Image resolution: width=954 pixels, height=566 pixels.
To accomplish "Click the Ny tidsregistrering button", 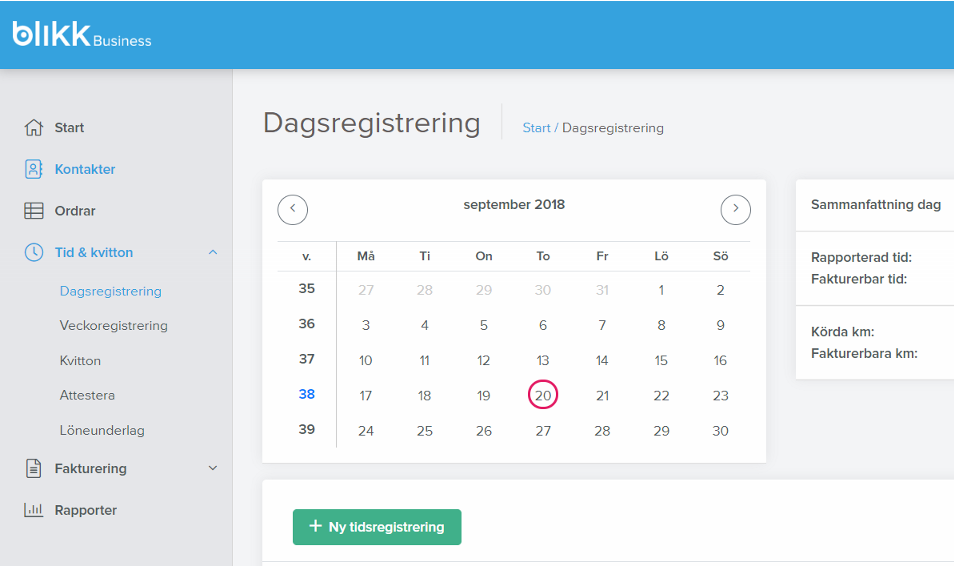I will click(377, 527).
